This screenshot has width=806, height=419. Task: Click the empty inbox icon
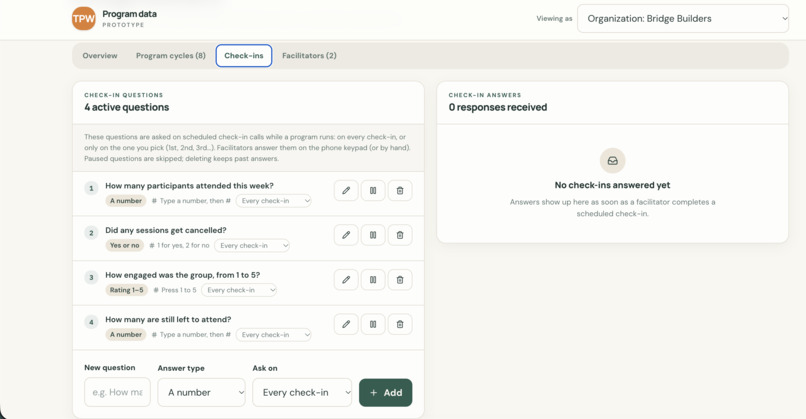tap(612, 161)
